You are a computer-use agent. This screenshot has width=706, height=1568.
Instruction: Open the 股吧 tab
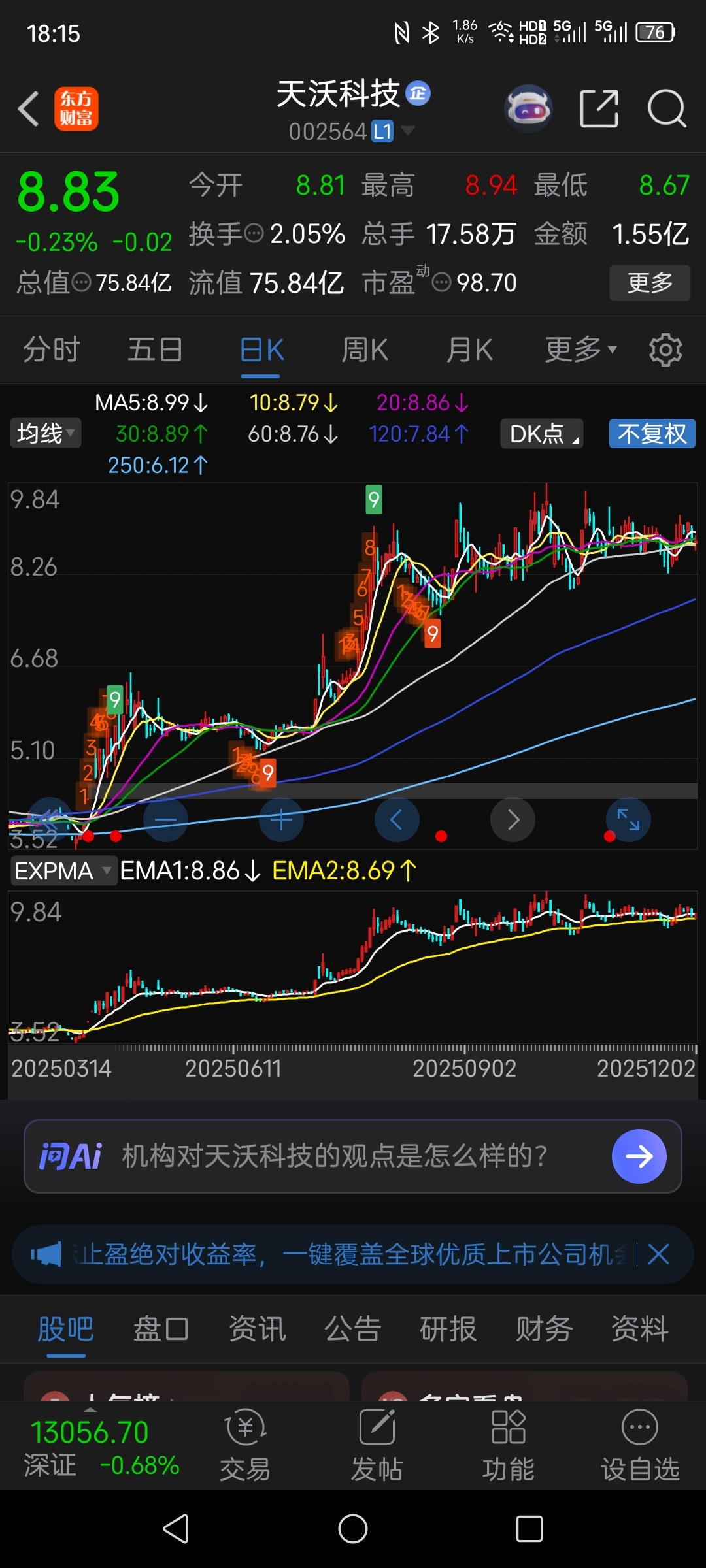66,1329
